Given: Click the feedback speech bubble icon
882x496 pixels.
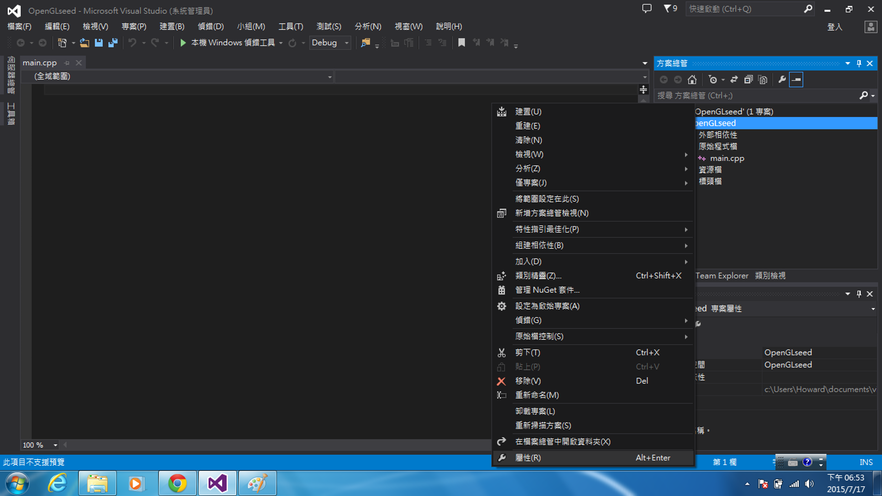Looking at the screenshot, I should [x=647, y=9].
